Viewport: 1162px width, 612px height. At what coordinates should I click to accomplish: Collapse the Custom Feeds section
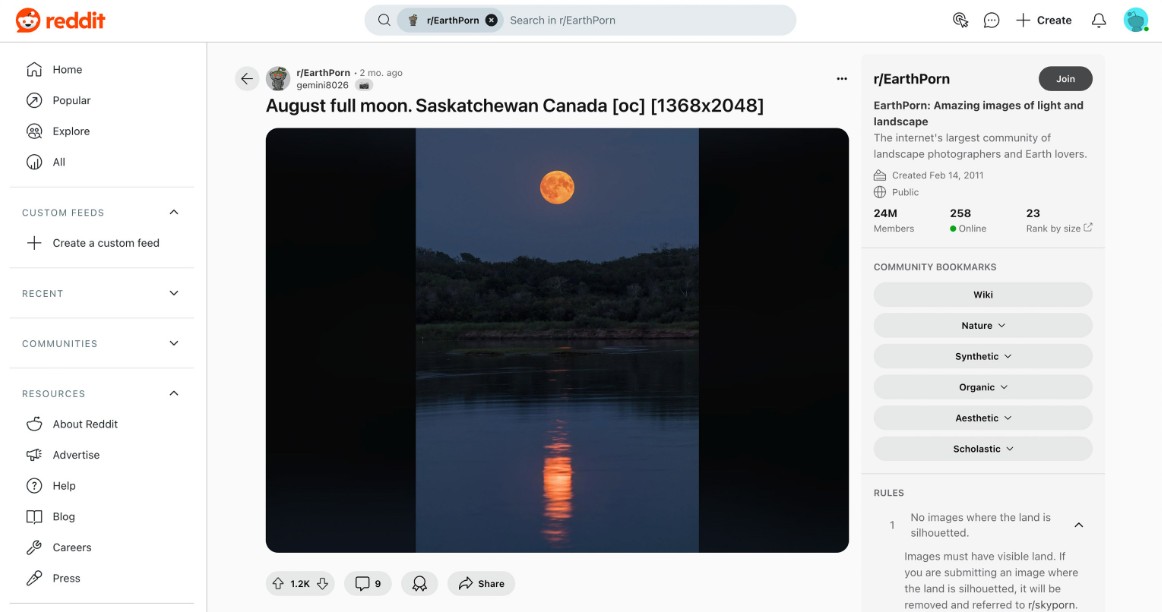pos(174,212)
